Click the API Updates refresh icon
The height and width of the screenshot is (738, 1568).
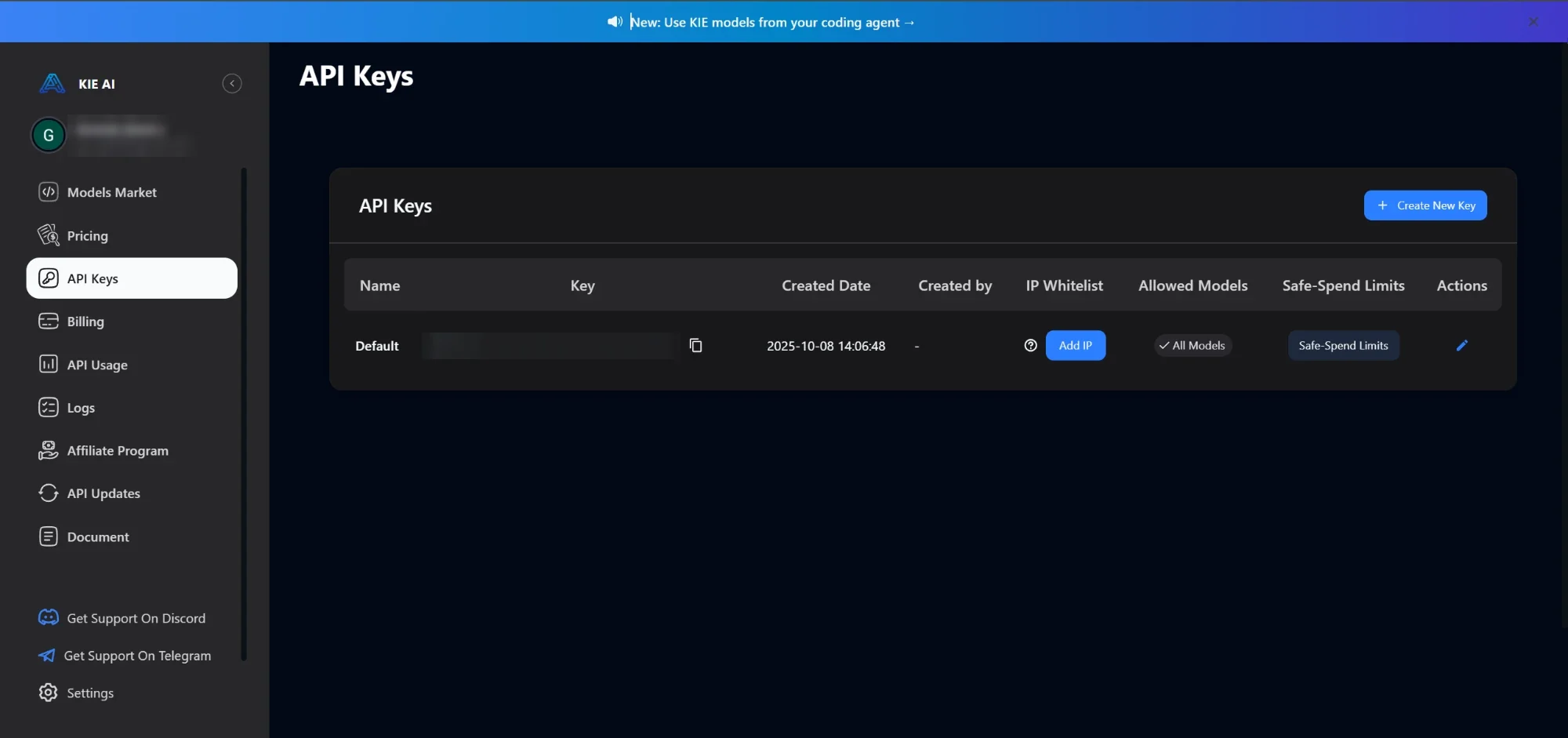click(x=49, y=493)
